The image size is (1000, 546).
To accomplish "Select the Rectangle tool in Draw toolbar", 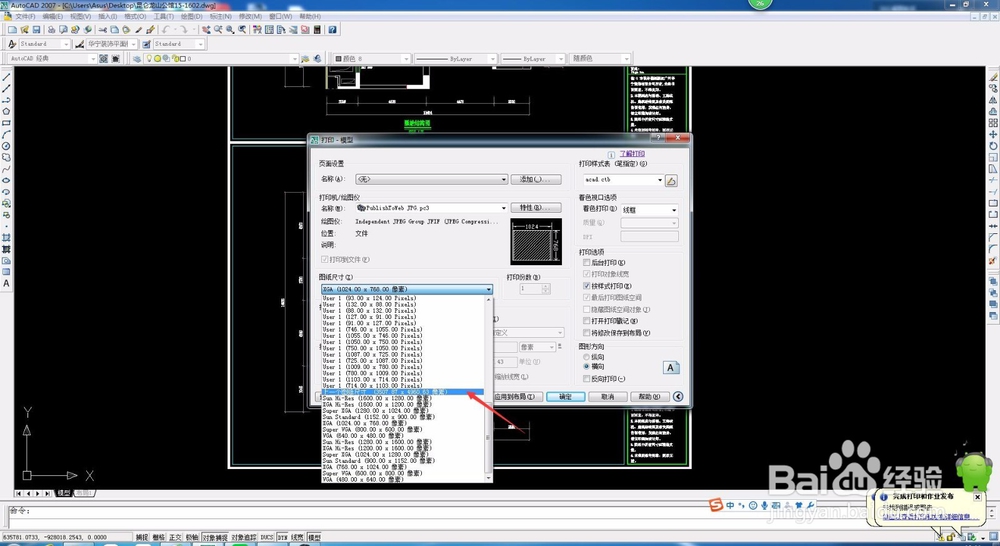I will [6, 122].
